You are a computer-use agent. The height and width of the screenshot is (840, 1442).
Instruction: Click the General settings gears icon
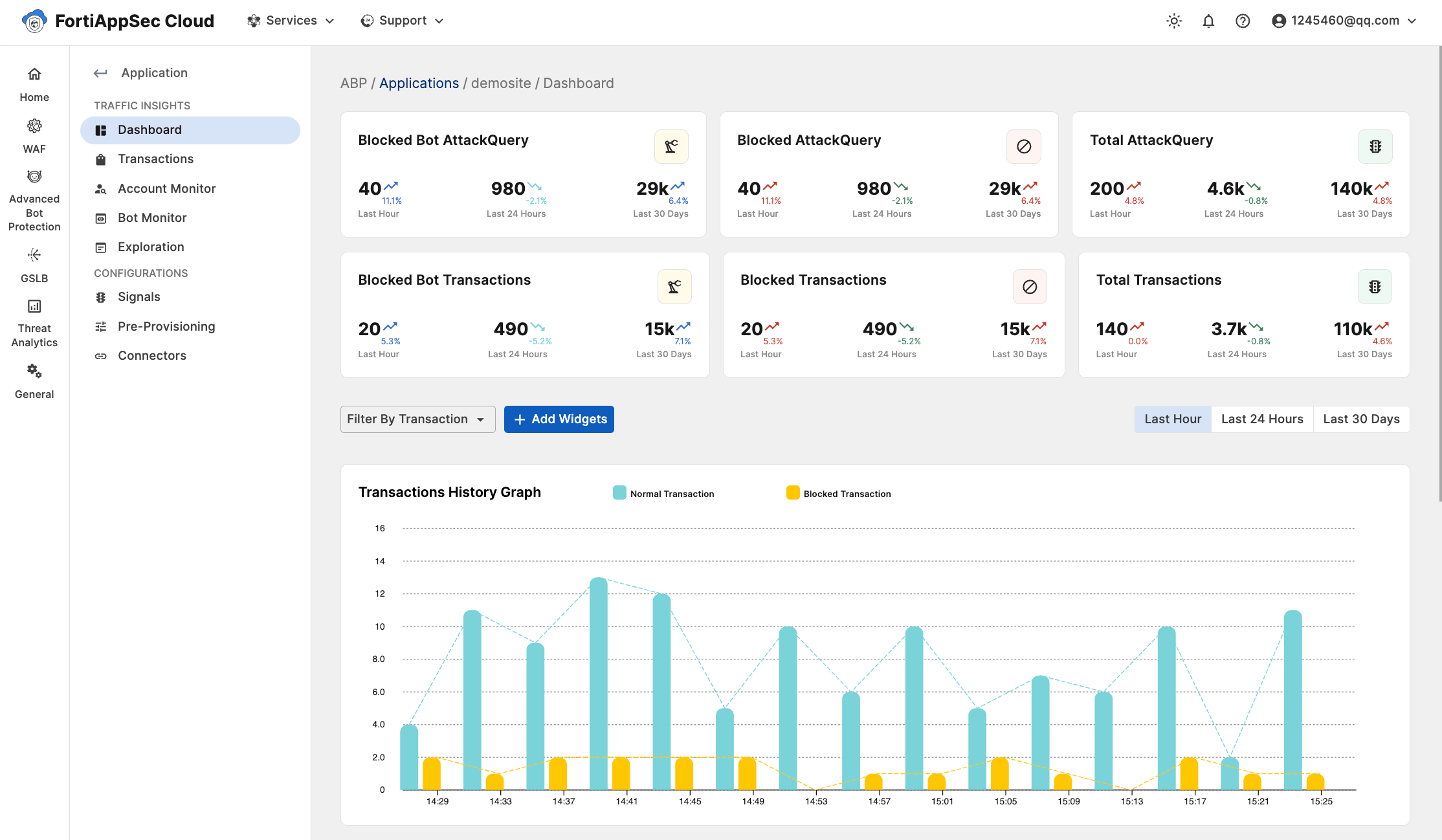(34, 371)
